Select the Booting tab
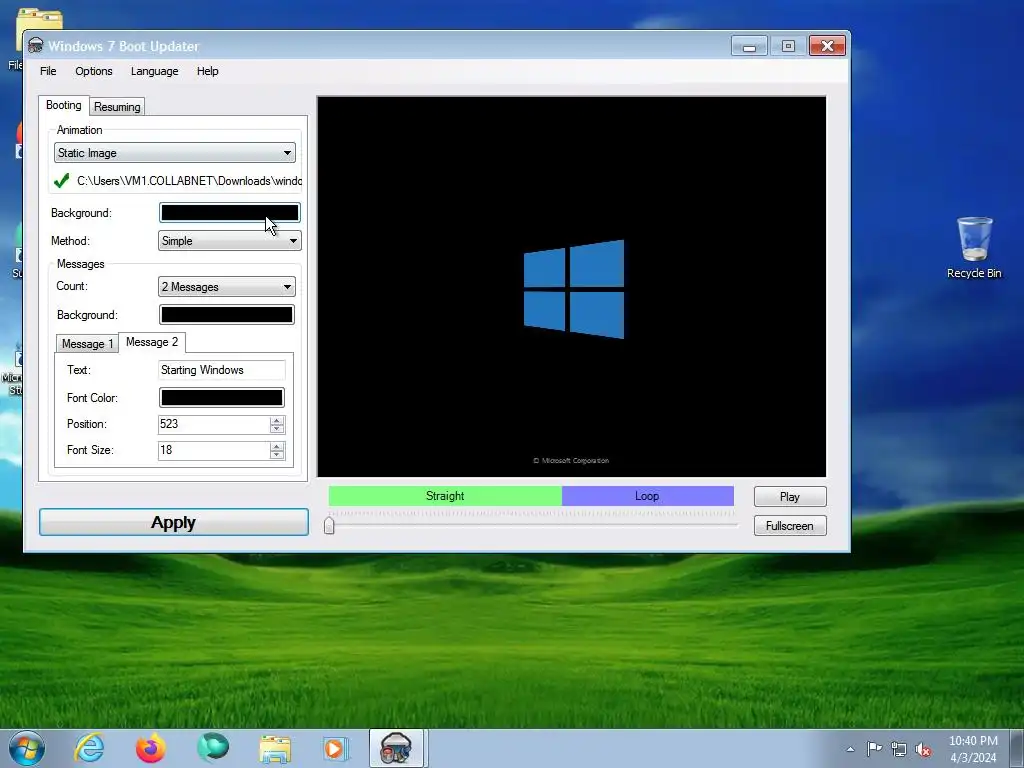This screenshot has height=768, width=1024. [x=63, y=105]
